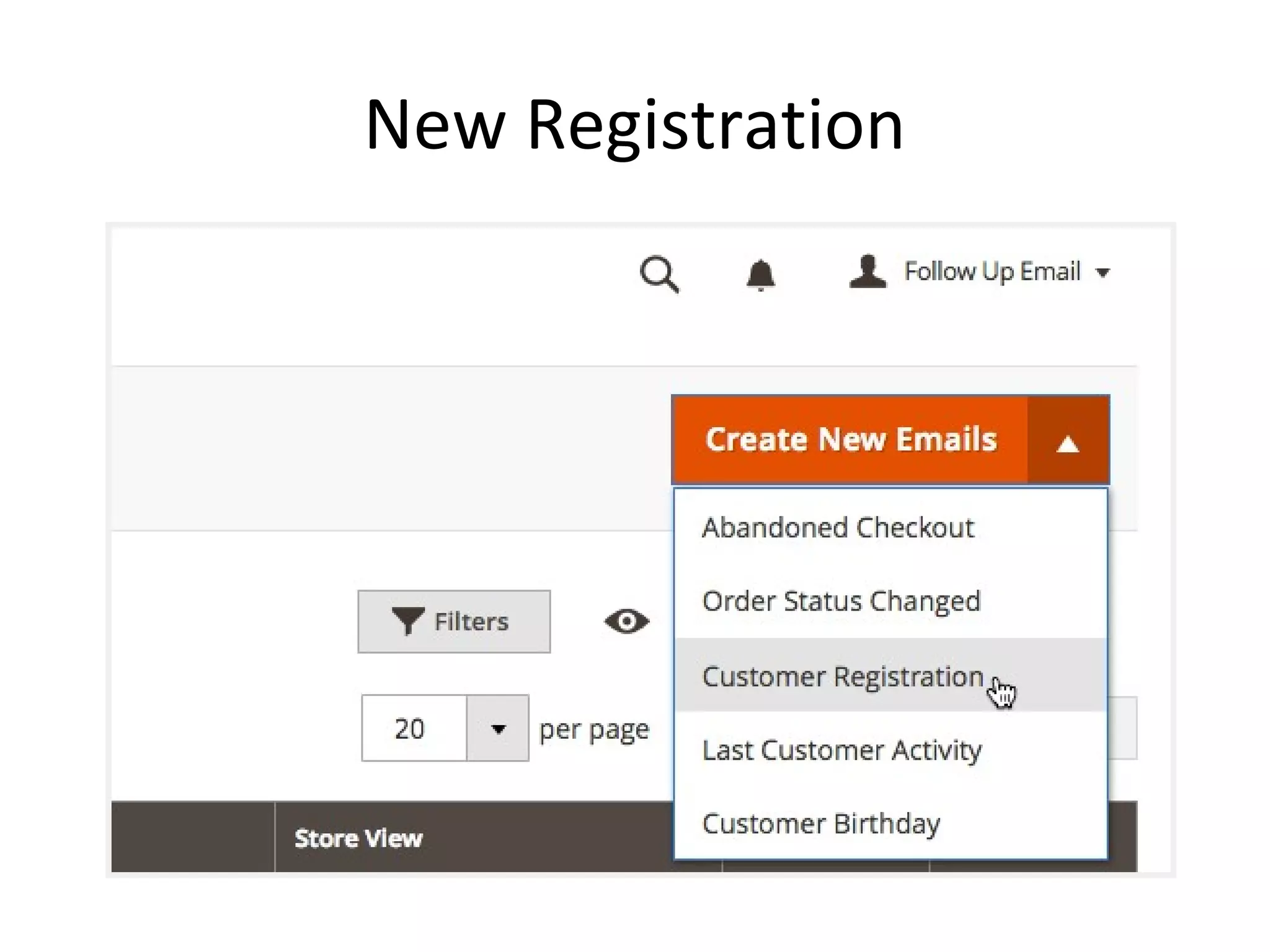
Task: Click the user account avatar icon
Action: [x=868, y=271]
